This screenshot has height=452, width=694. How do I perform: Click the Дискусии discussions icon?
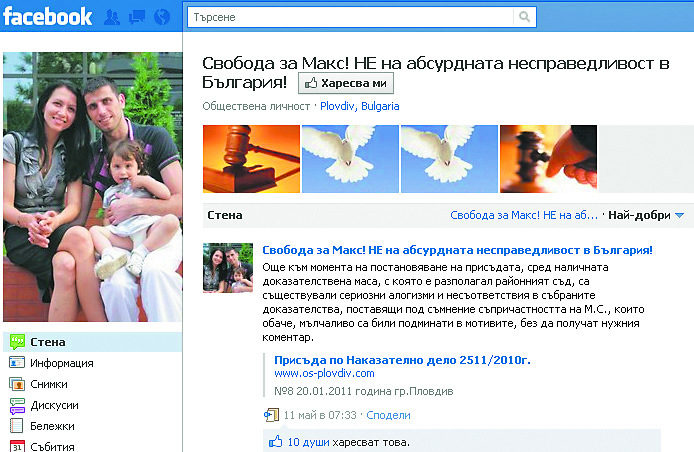[17, 406]
